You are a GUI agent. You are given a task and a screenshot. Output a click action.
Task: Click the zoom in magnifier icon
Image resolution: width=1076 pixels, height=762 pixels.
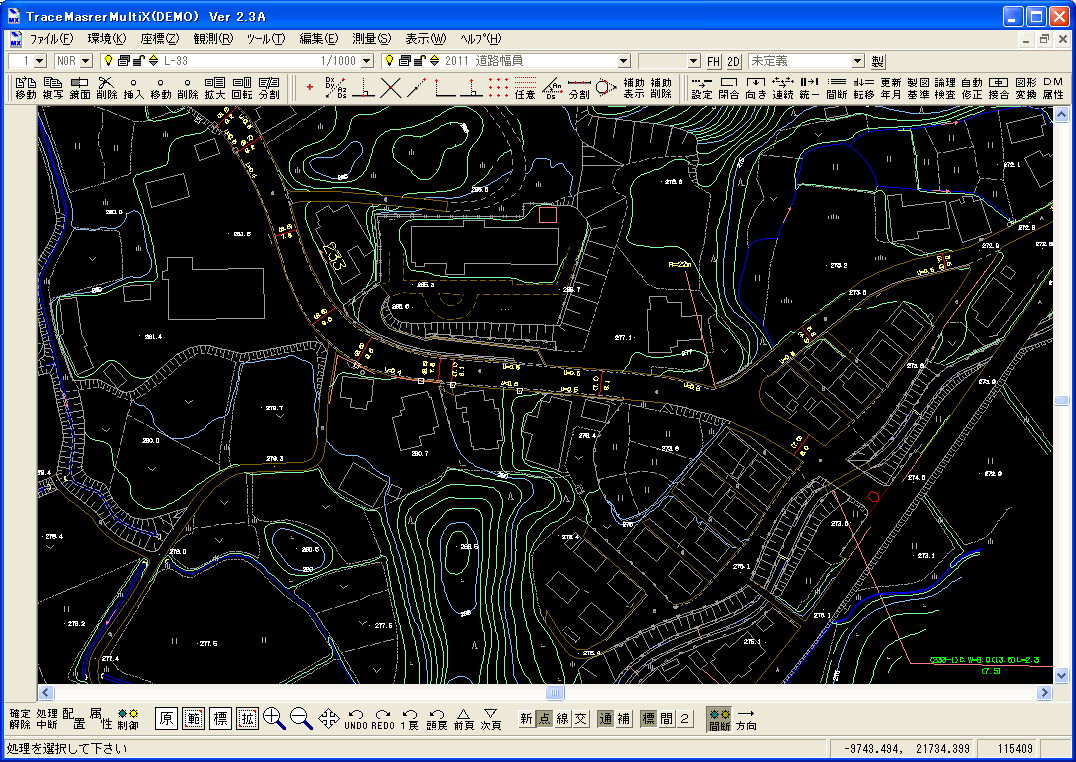pos(274,719)
